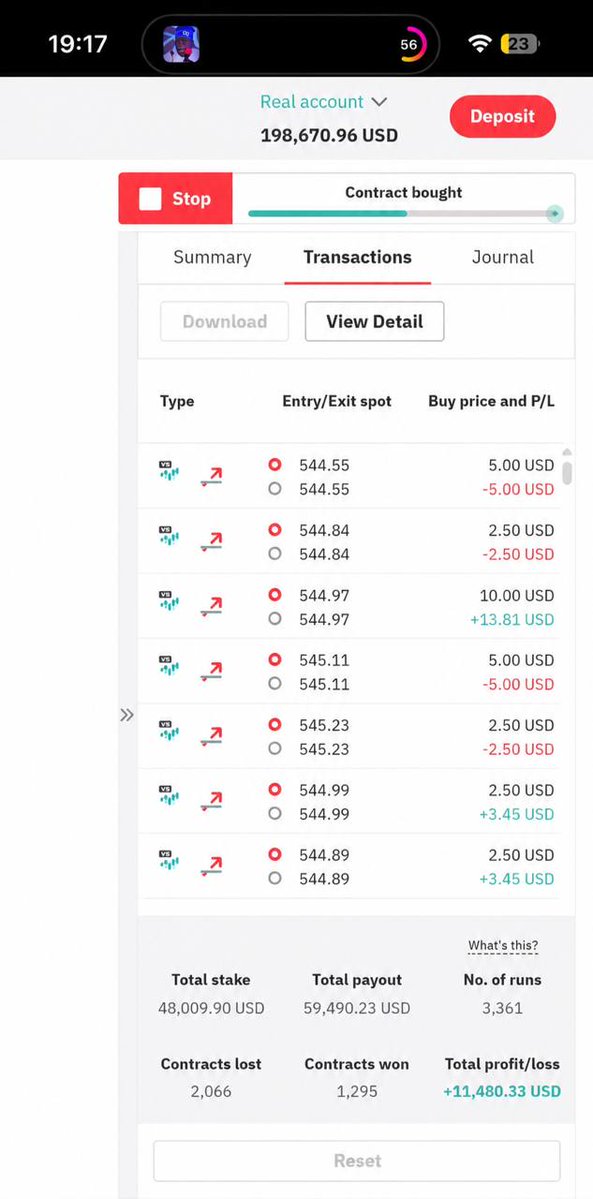Click the +13.81 USD profit value
This screenshot has width=593, height=1199.
pos(512,619)
